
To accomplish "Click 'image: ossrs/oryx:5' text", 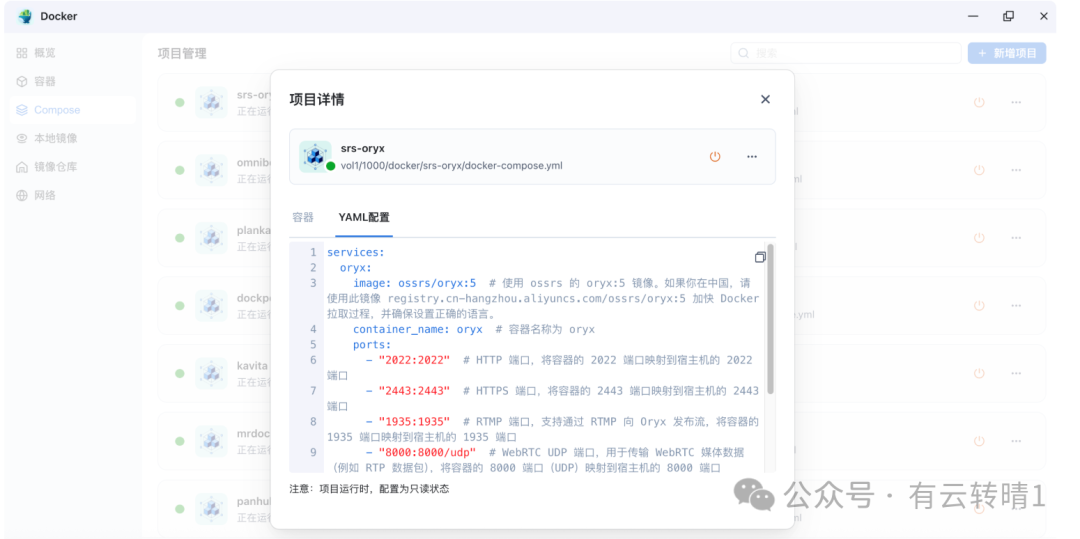I will (x=415, y=283).
